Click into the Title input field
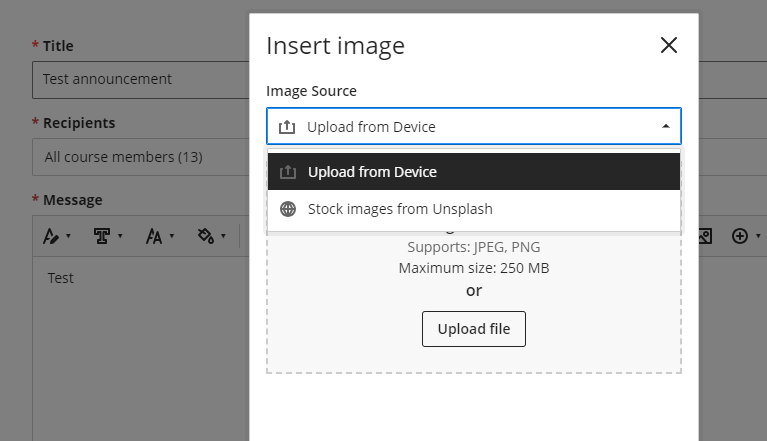This screenshot has height=441, width=767. click(140, 79)
